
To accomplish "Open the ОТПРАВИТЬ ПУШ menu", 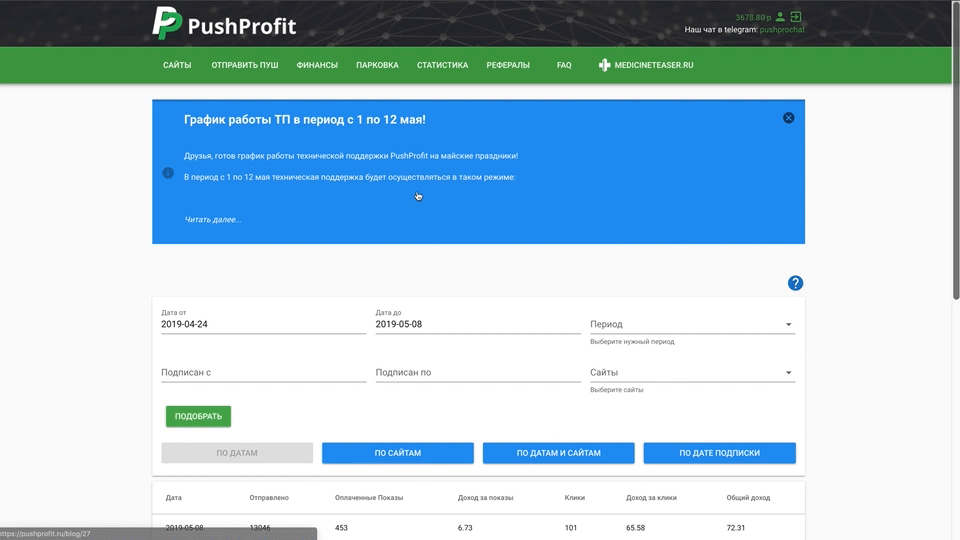I will [x=245, y=65].
